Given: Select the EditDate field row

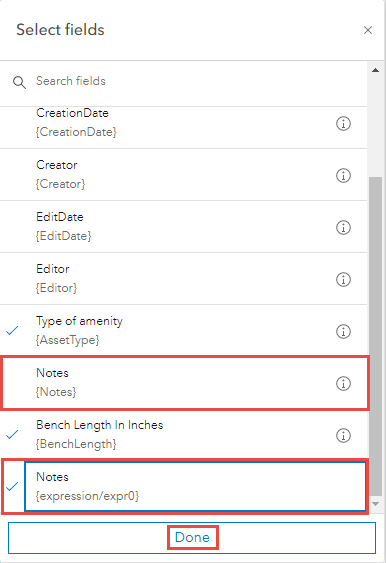Looking at the screenshot, I should tap(183, 227).
